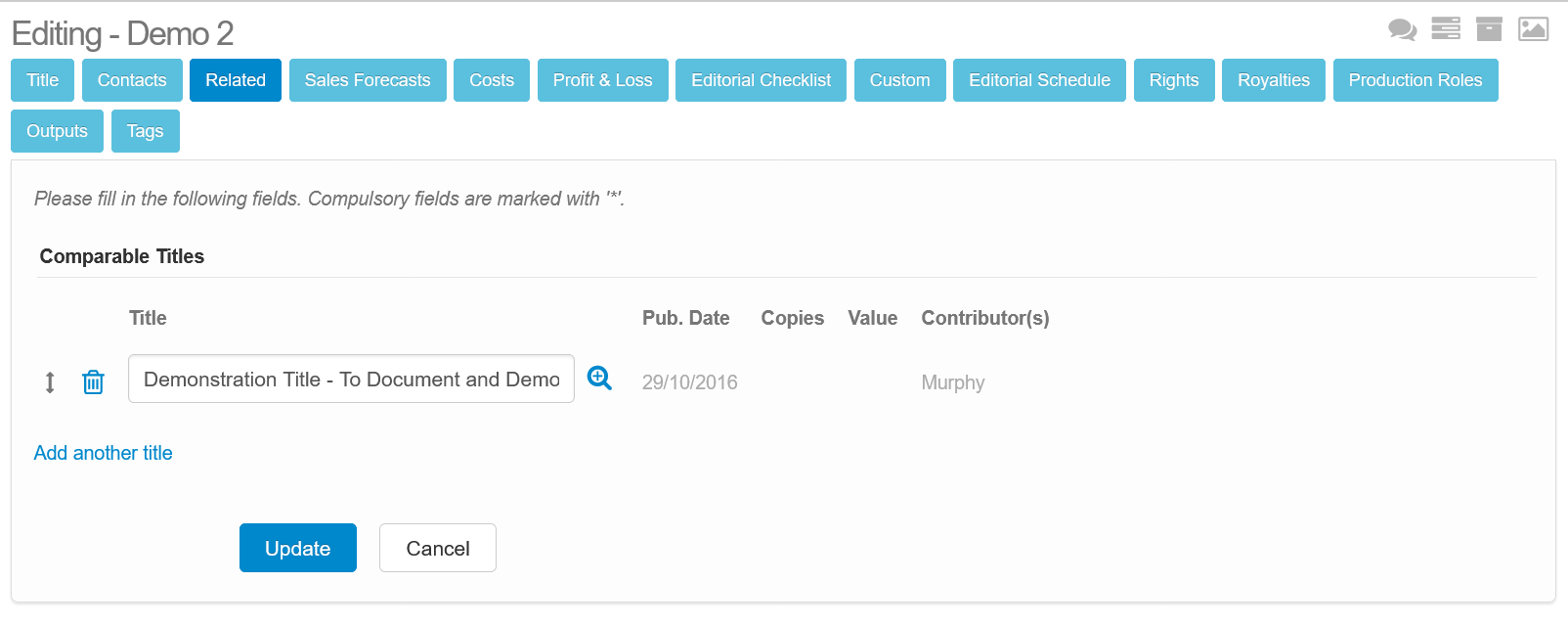Click the comparable title text field
This screenshot has height=627, width=1568.
pos(351,380)
